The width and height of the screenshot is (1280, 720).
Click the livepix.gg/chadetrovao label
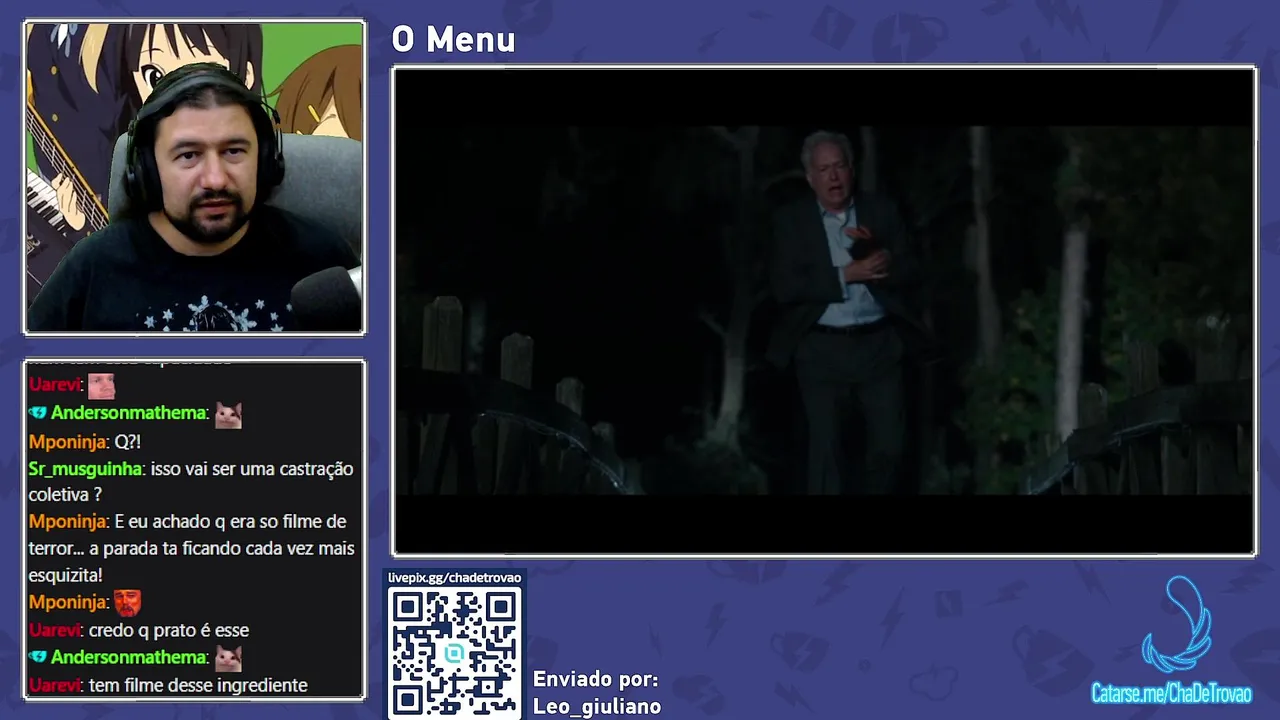pos(454,578)
